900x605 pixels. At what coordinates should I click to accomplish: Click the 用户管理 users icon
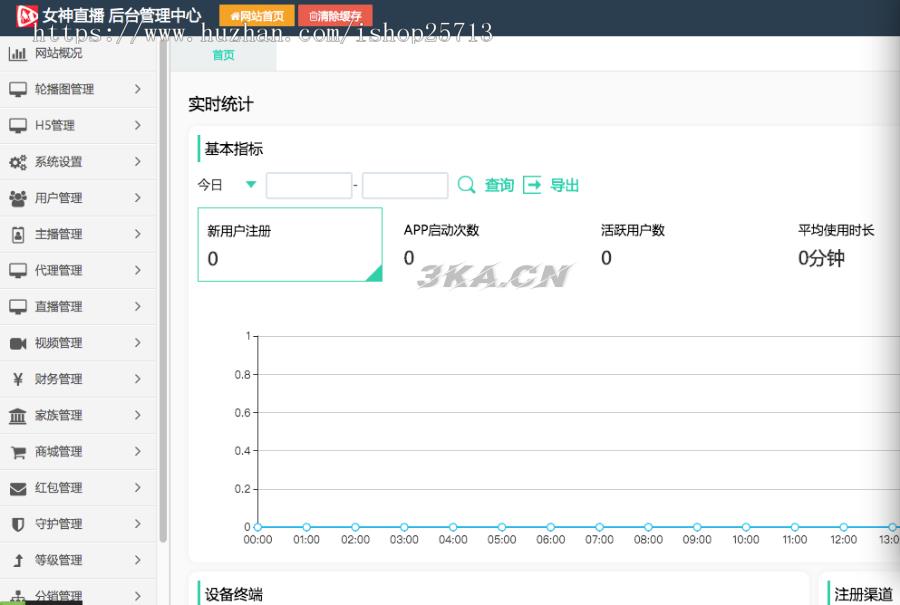17,198
